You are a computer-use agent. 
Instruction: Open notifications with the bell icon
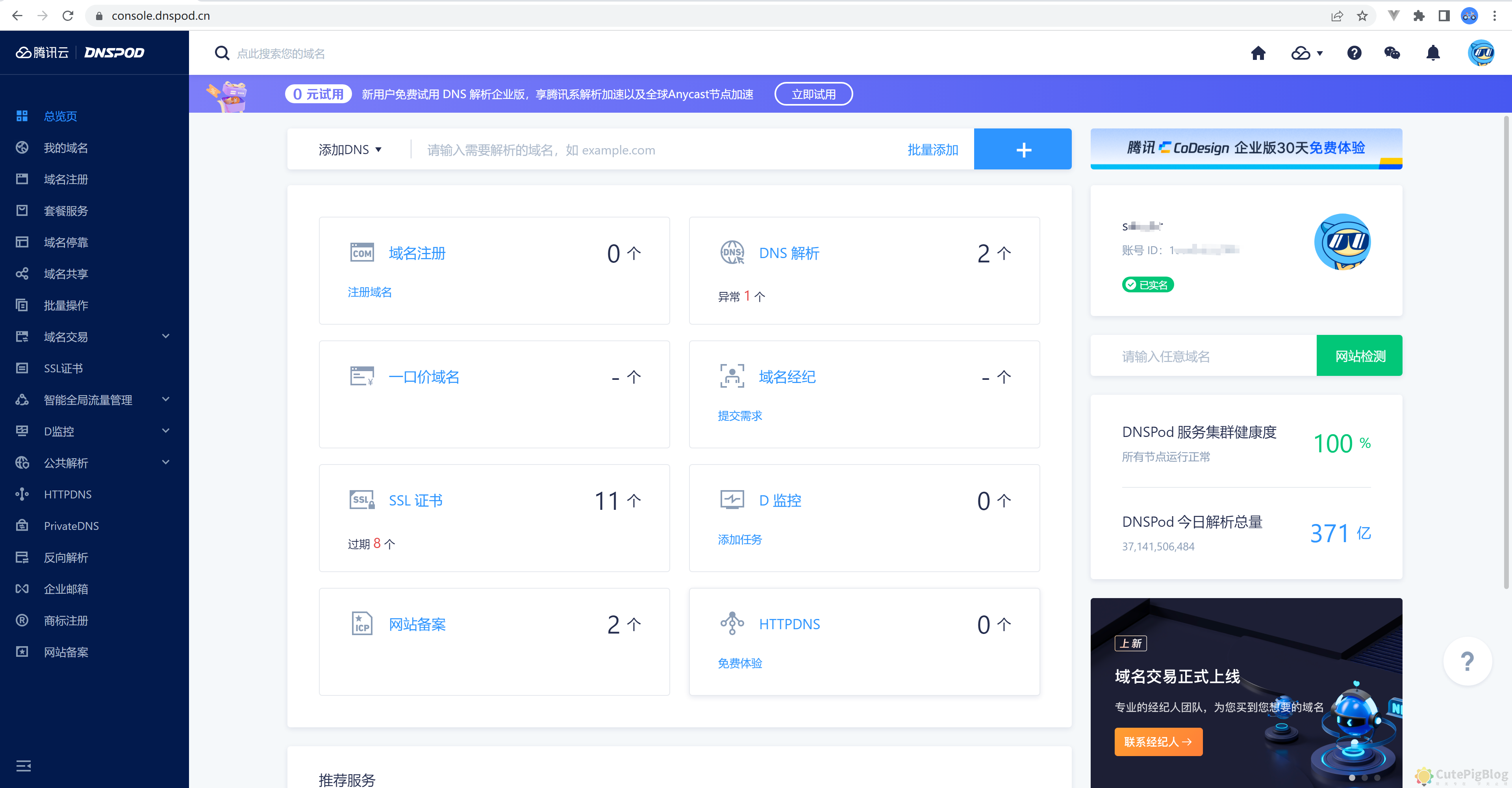tap(1433, 53)
